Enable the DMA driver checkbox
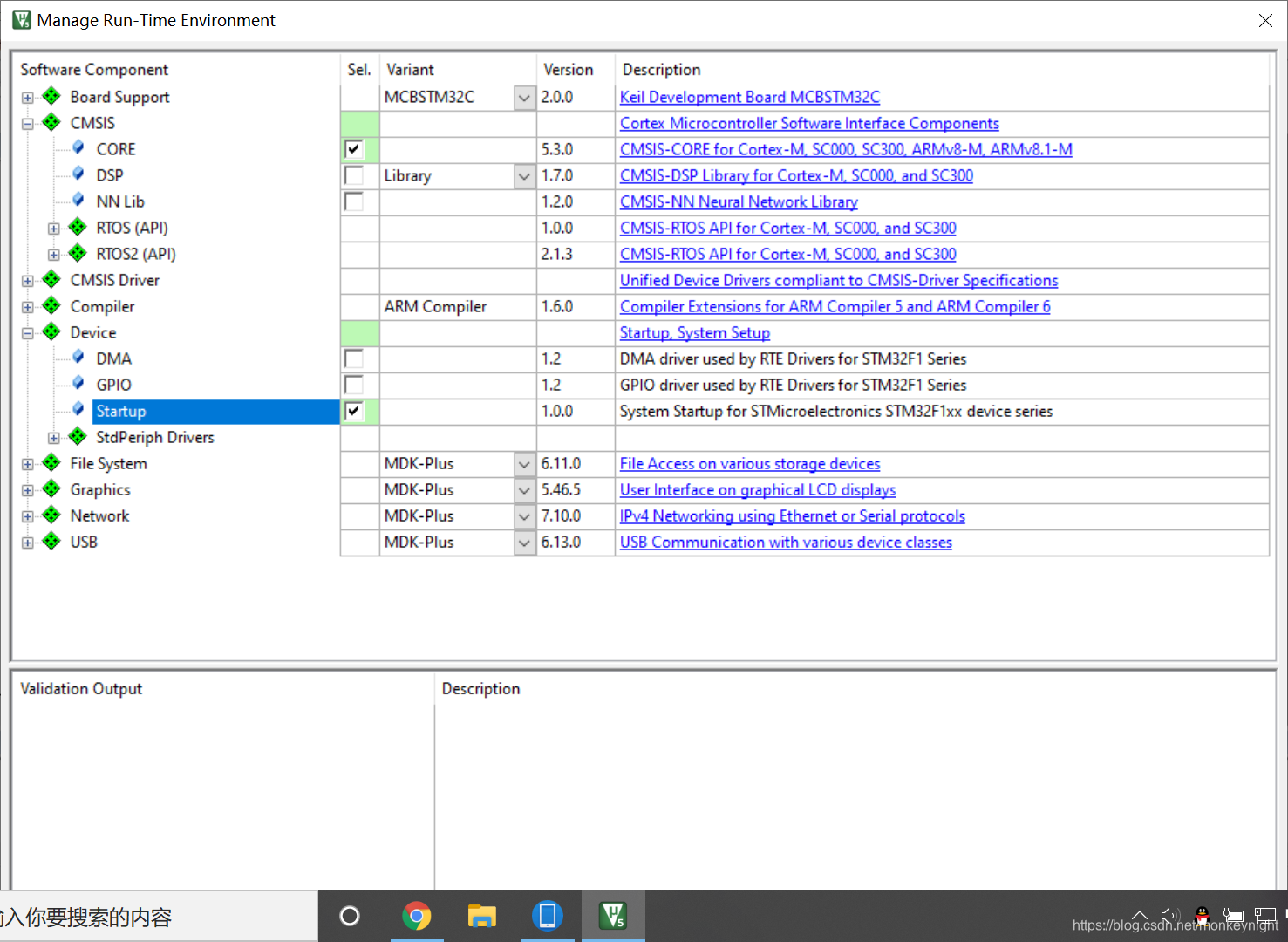 coord(353,358)
